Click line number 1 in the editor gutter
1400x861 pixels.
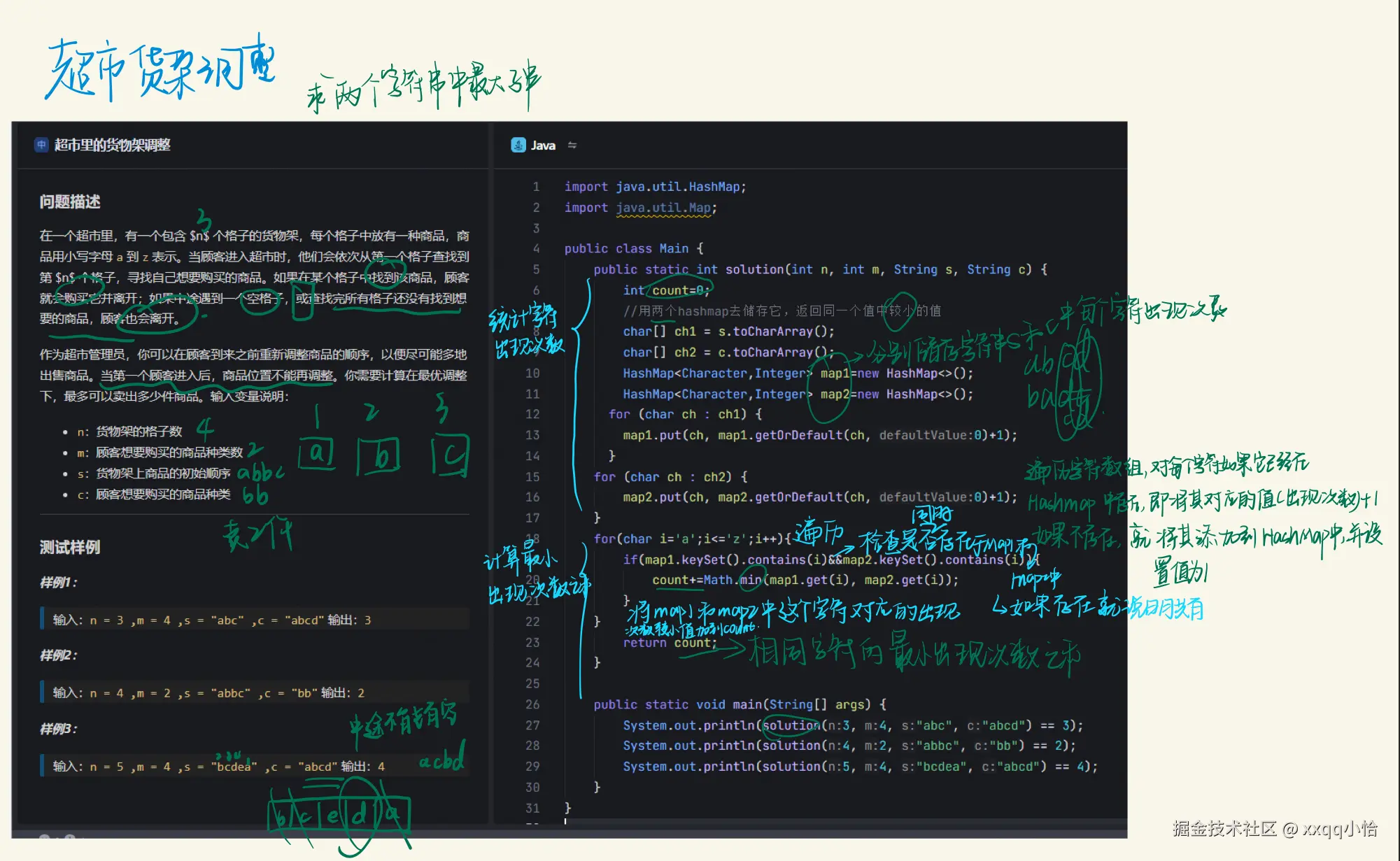click(536, 187)
